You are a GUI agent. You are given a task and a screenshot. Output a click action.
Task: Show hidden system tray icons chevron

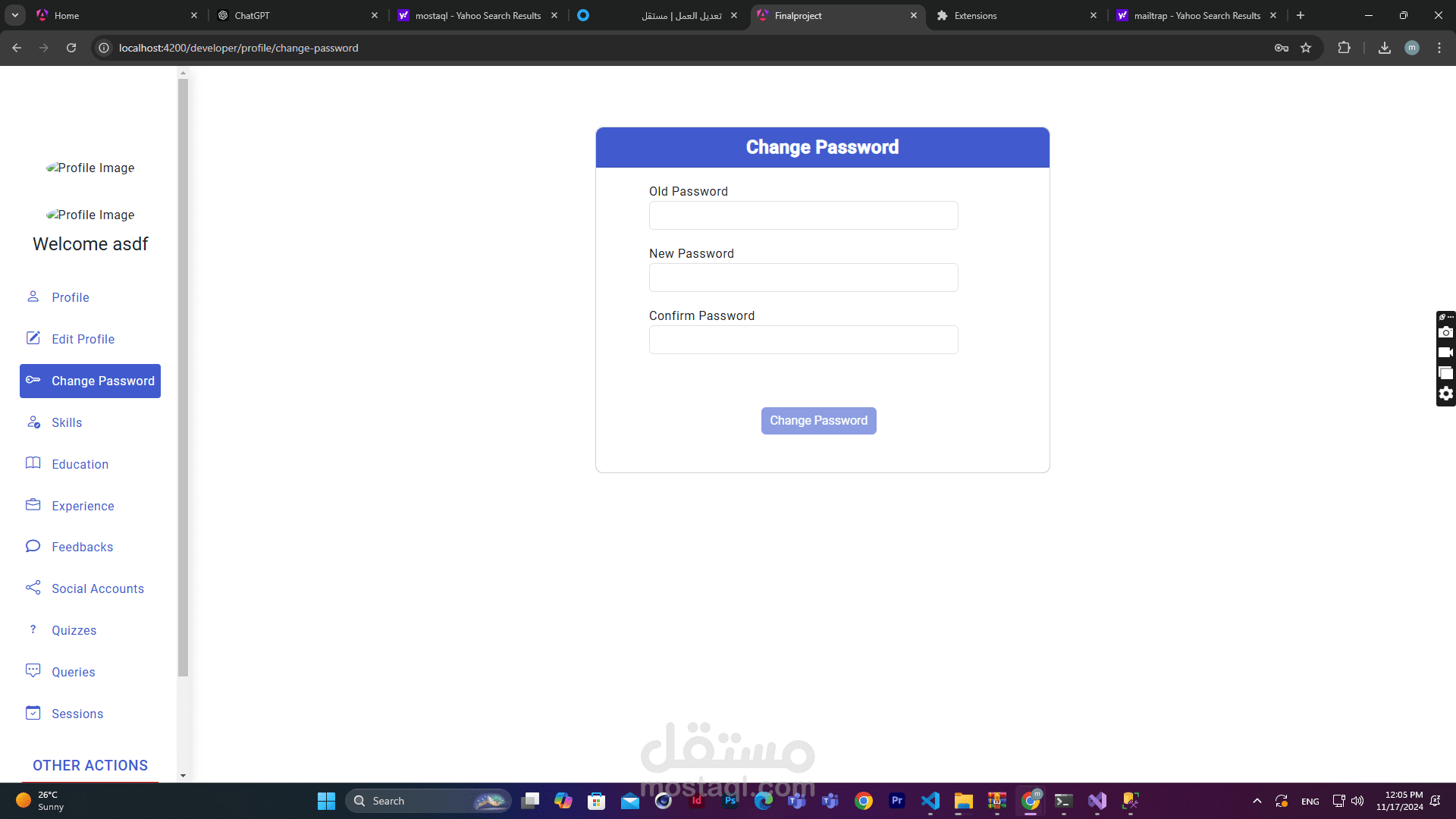pos(1257,801)
